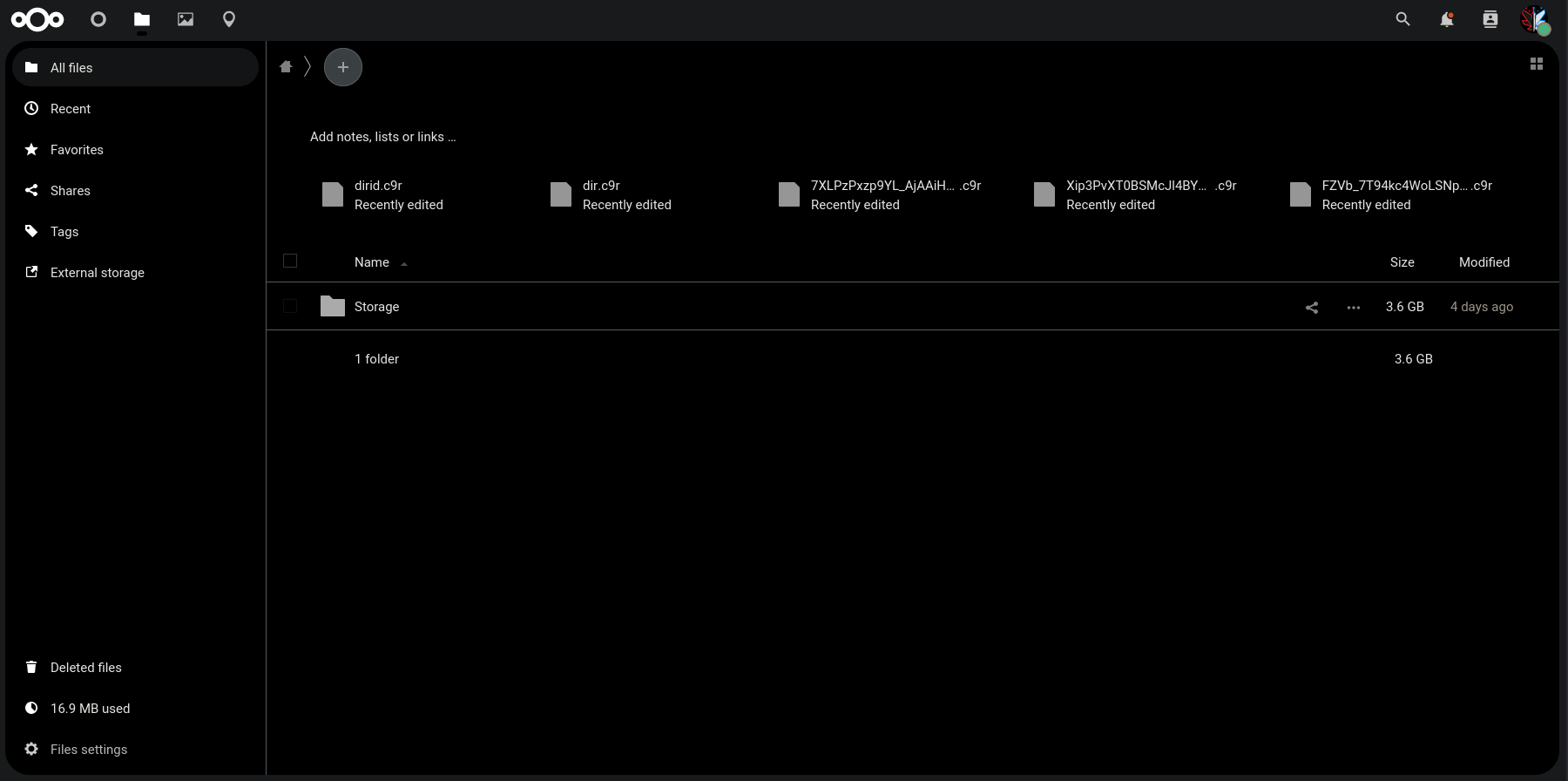Open the Storage row three-dots actions menu
Viewport: 1568px width, 781px height.
[1353, 307]
